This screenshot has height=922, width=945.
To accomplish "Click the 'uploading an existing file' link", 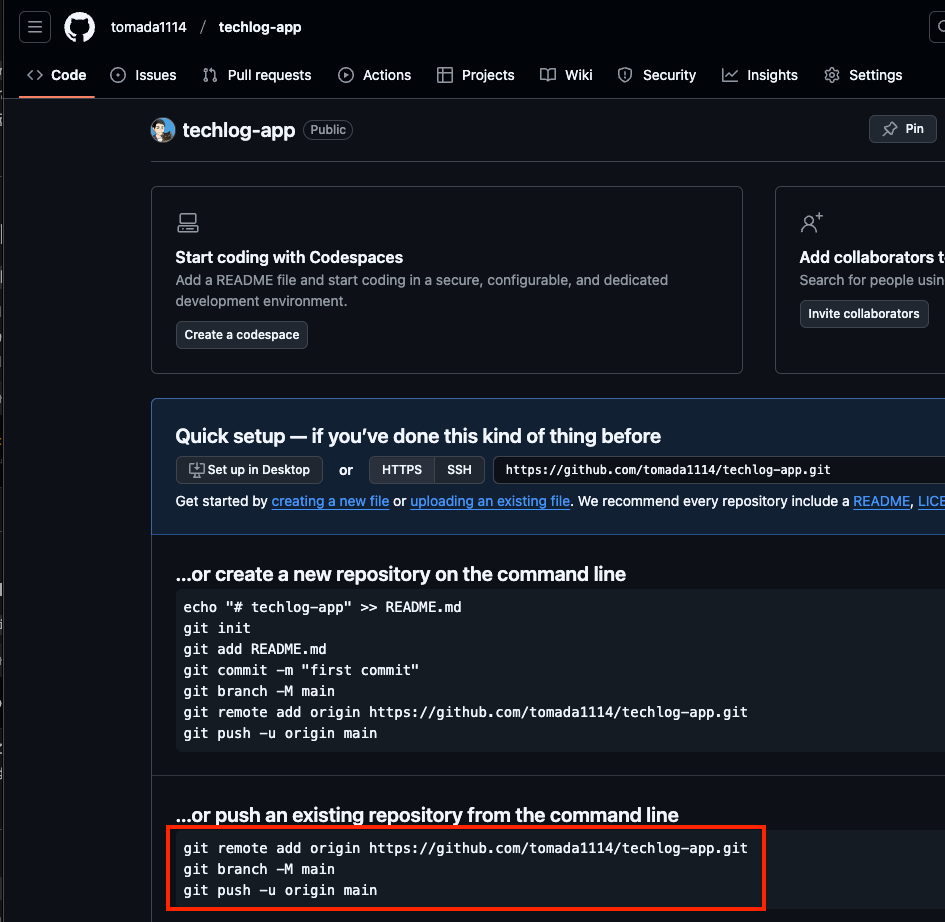I will (x=490, y=501).
